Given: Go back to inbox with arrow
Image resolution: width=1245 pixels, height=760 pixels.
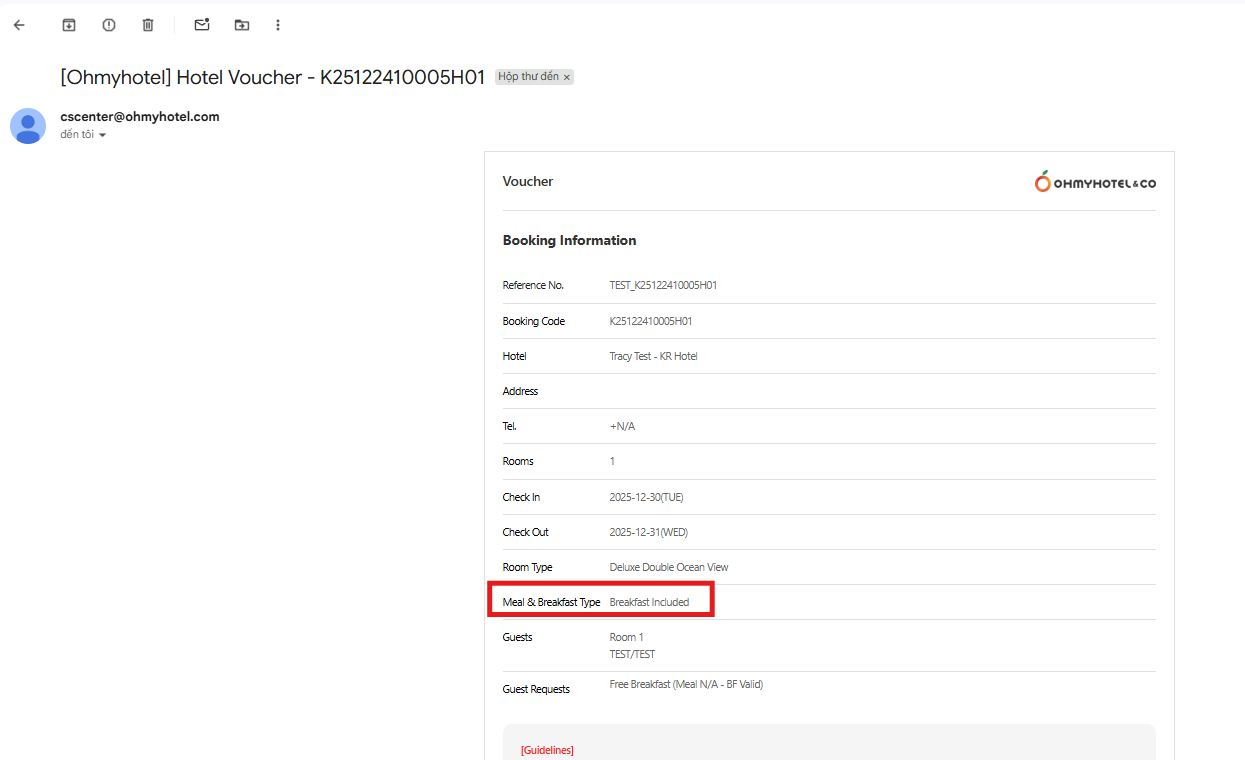Looking at the screenshot, I should (x=19, y=25).
